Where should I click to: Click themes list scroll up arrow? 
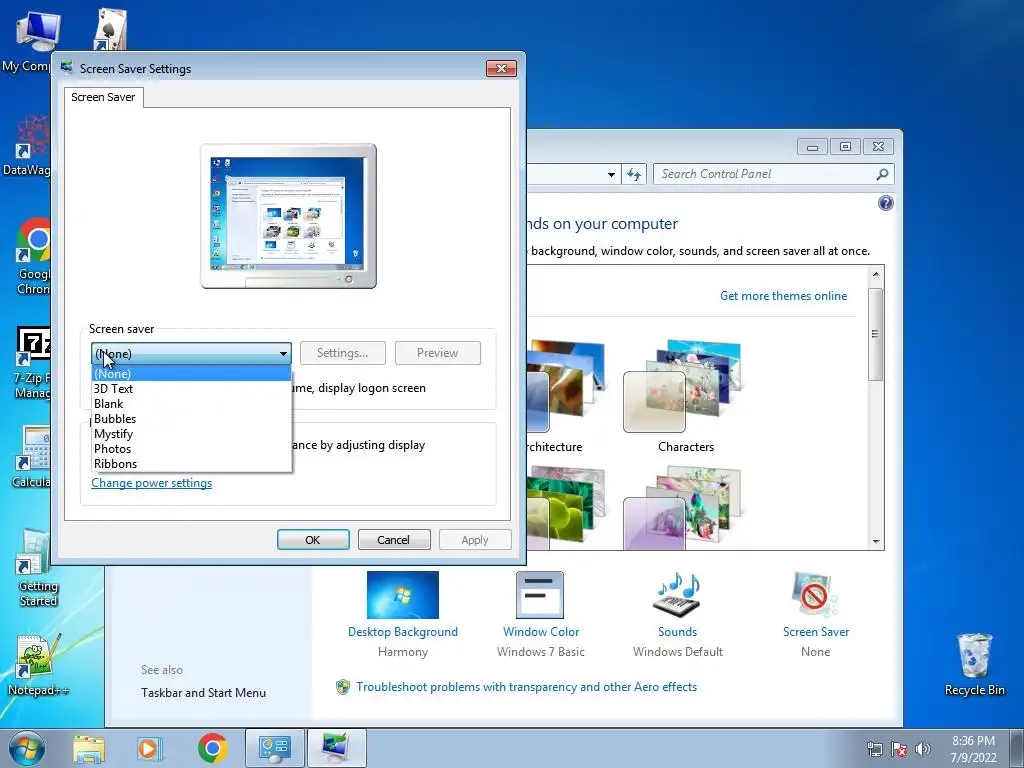click(876, 274)
